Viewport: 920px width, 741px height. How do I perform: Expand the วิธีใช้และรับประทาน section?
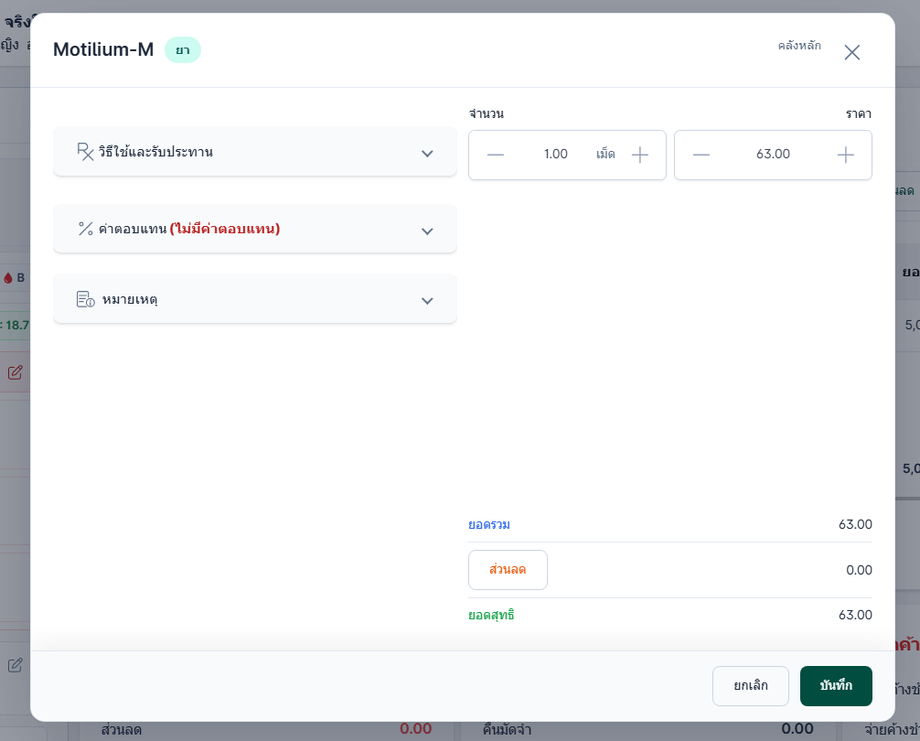tap(255, 152)
